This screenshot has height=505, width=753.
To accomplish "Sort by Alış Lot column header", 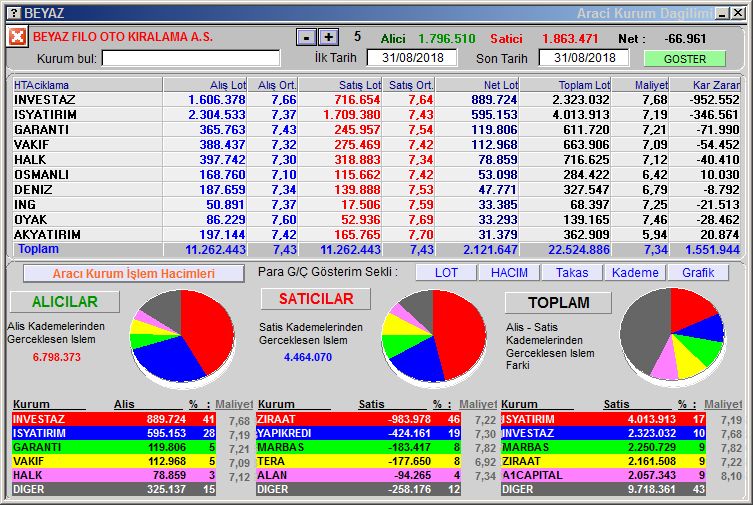I will 205,85.
